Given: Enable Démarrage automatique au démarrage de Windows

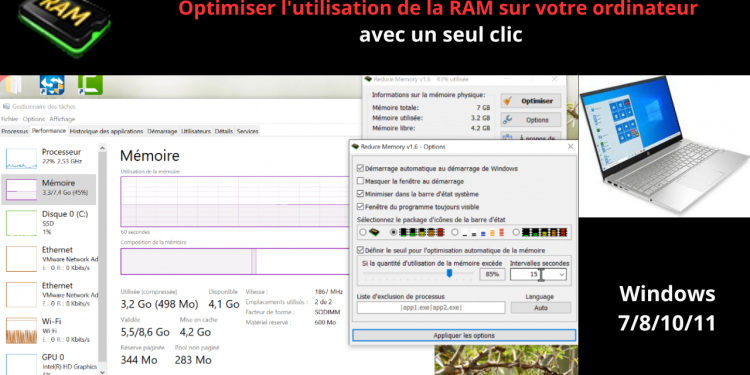Looking at the screenshot, I should pyautogui.click(x=360, y=168).
